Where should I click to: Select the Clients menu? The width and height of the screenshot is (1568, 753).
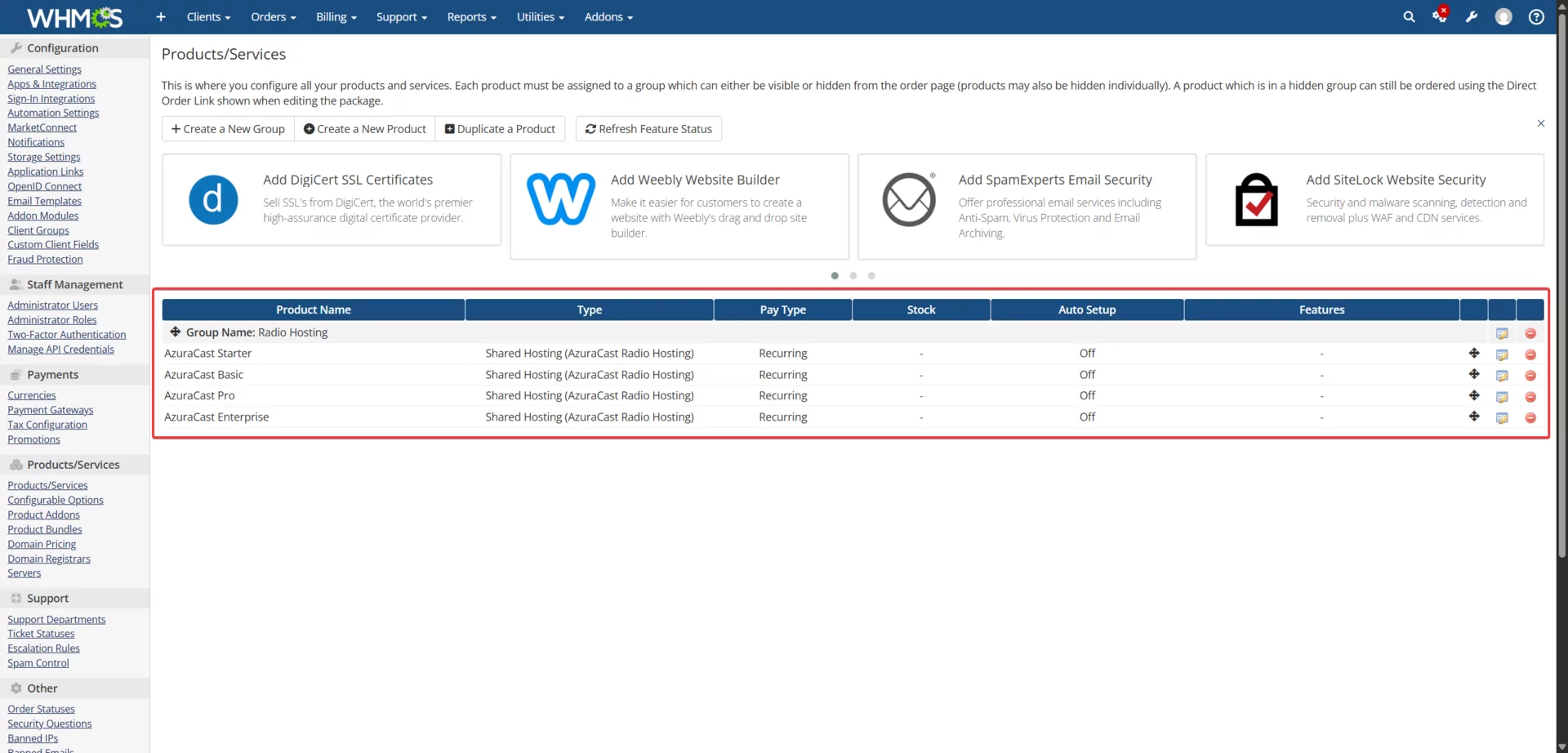click(208, 16)
